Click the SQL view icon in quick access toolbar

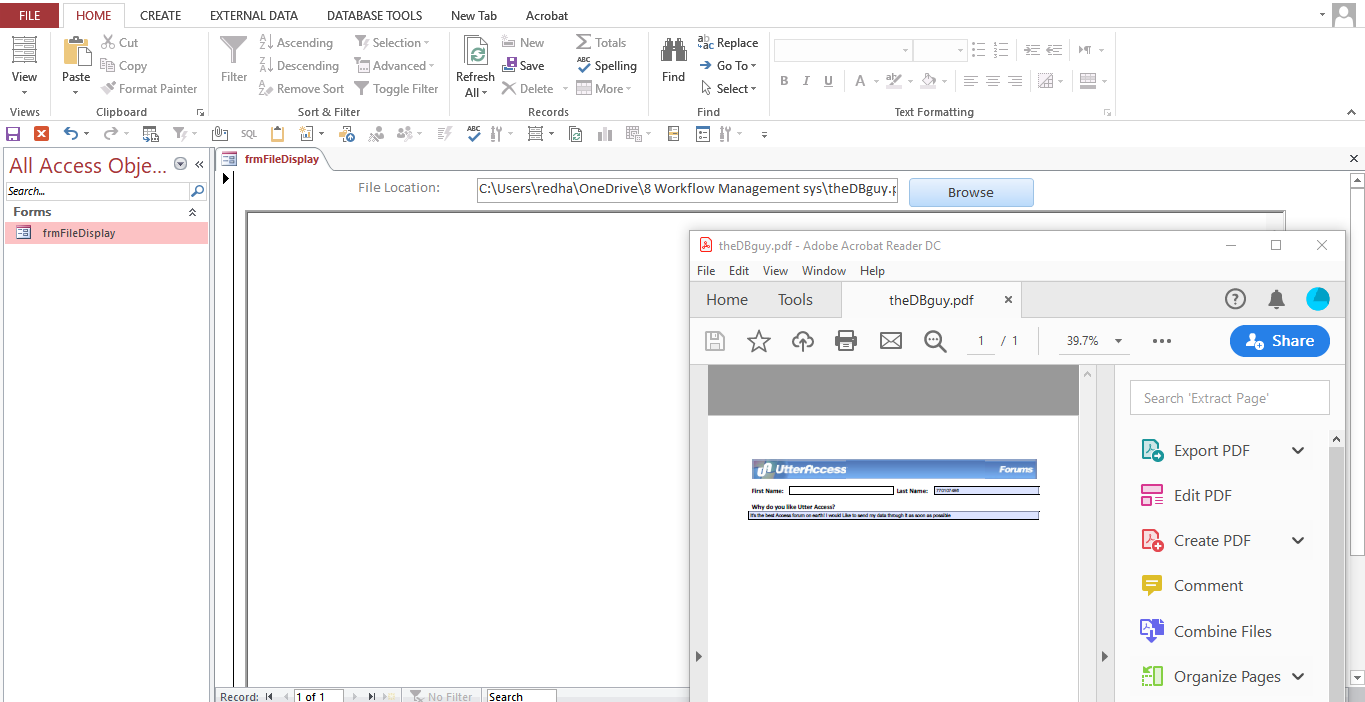248,133
